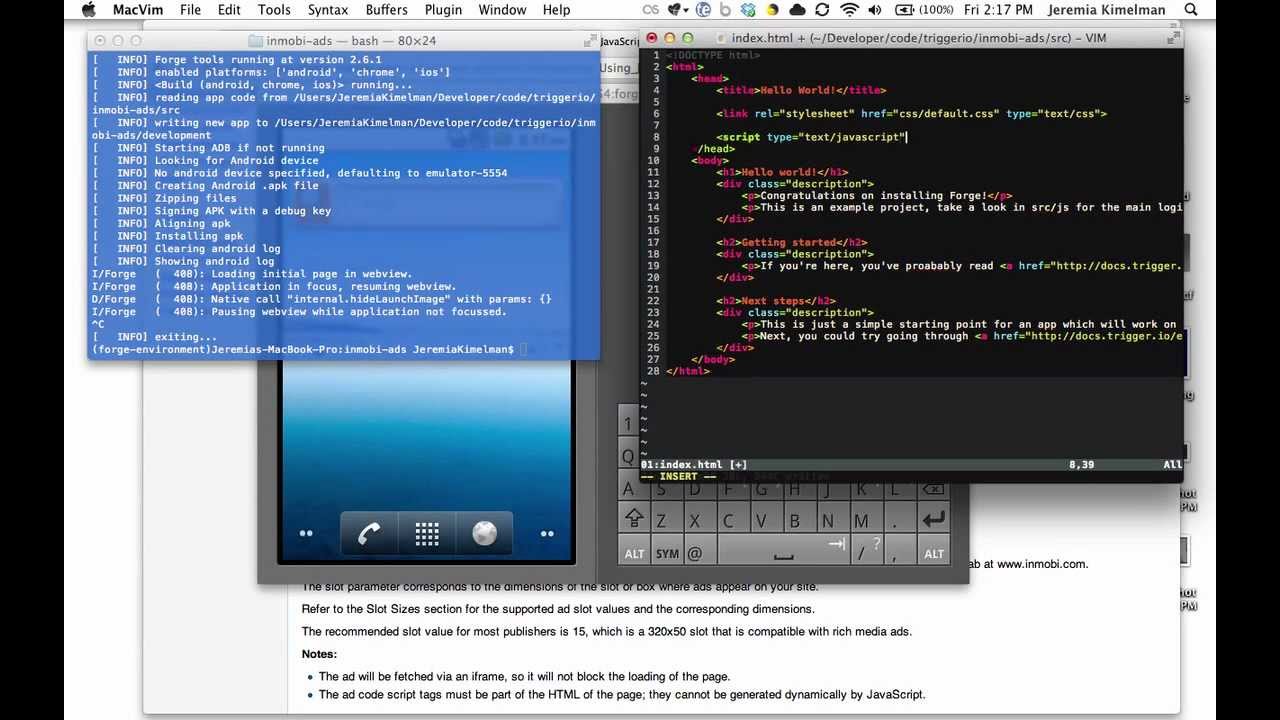Click the battery status icon
The image size is (1280, 720).
click(x=906, y=10)
